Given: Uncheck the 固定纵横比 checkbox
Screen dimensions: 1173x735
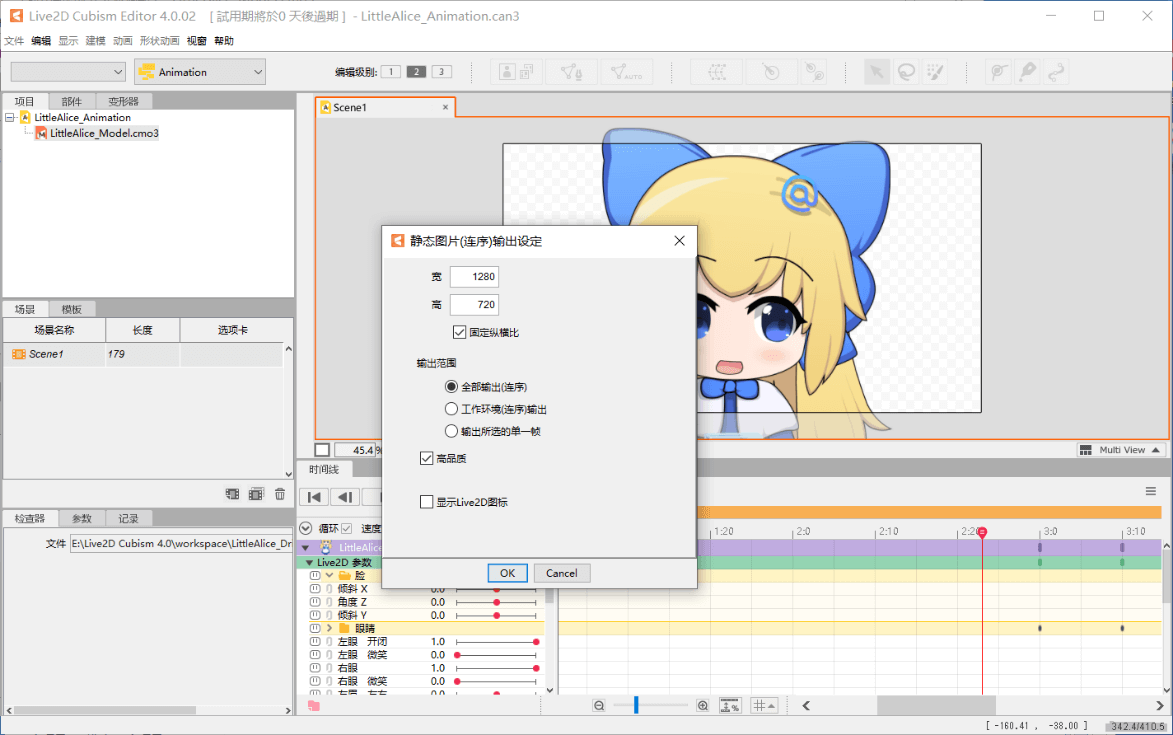Looking at the screenshot, I should coord(460,332).
